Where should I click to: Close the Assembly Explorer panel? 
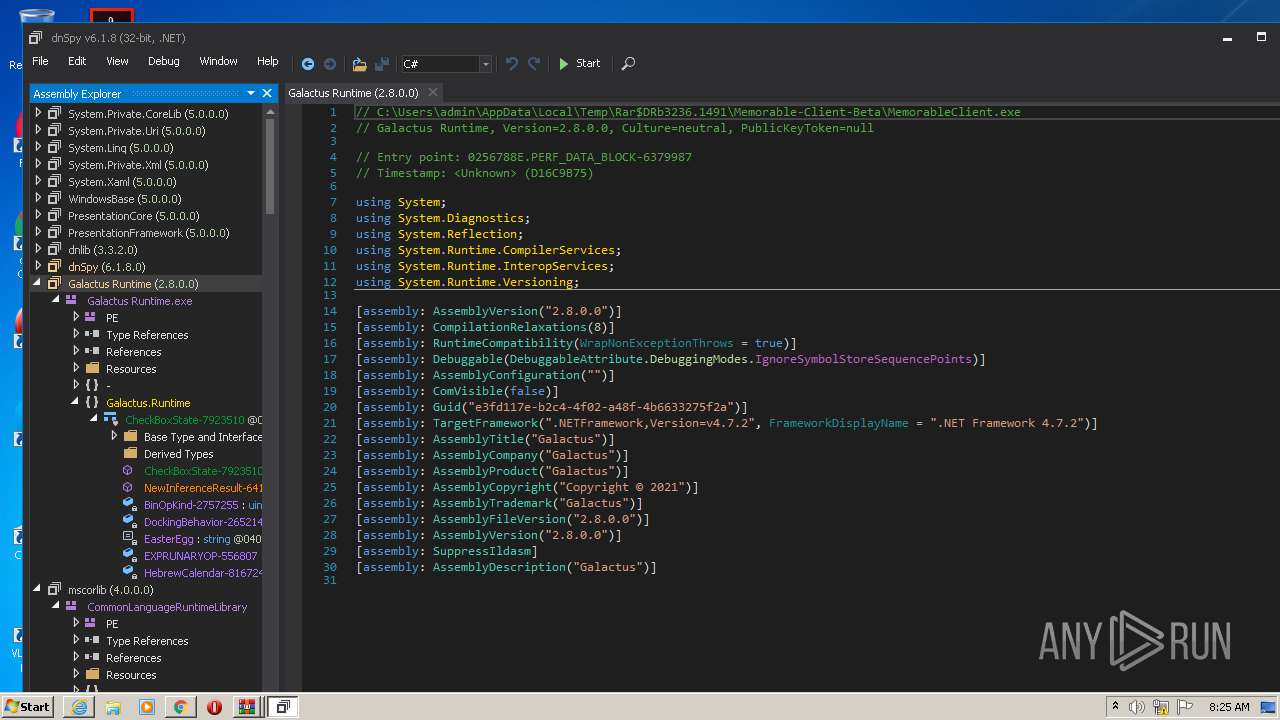tap(267, 93)
